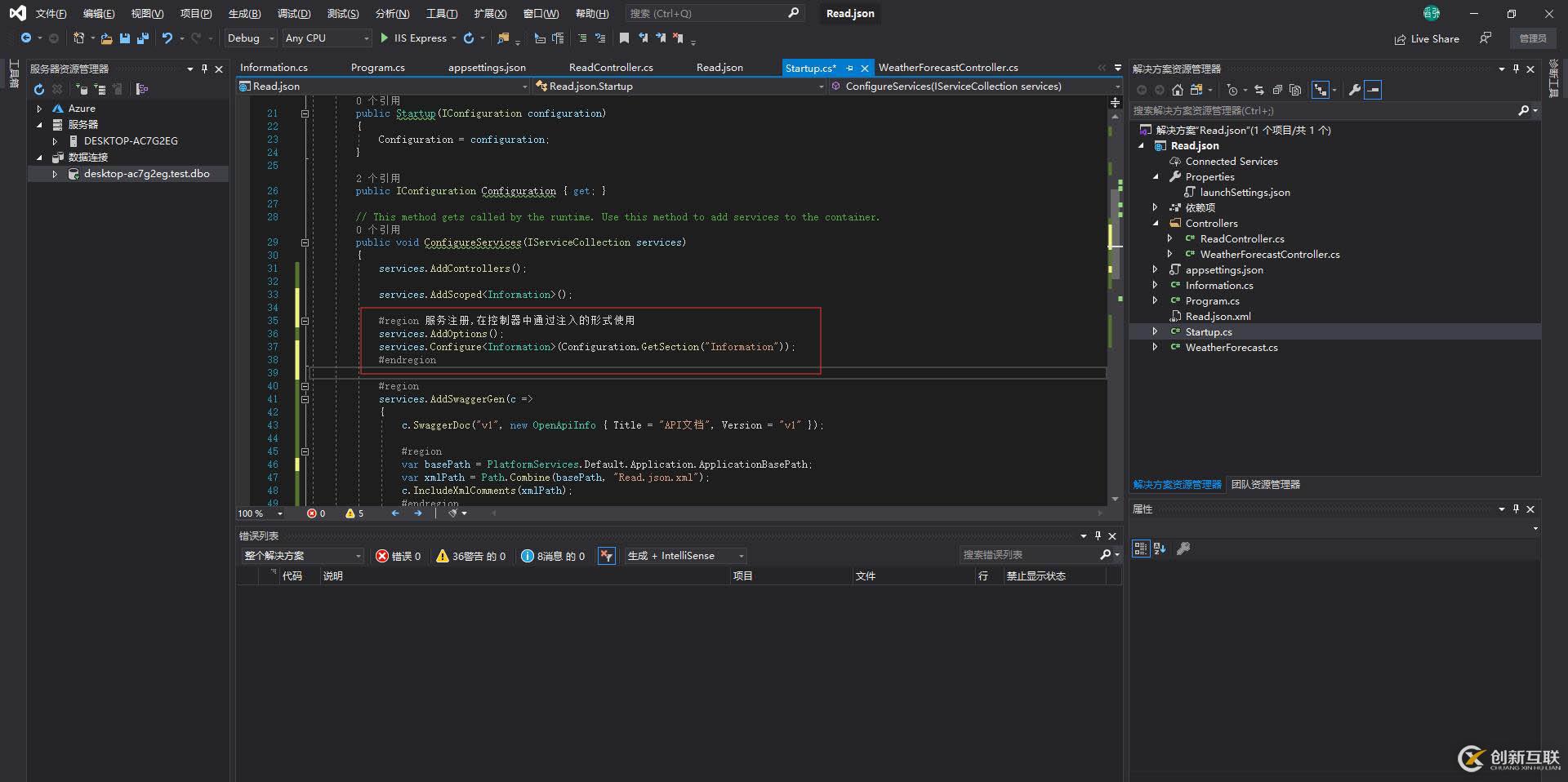Click the Undo icon on the toolbar
This screenshot has height=782, width=1568.
point(167,38)
